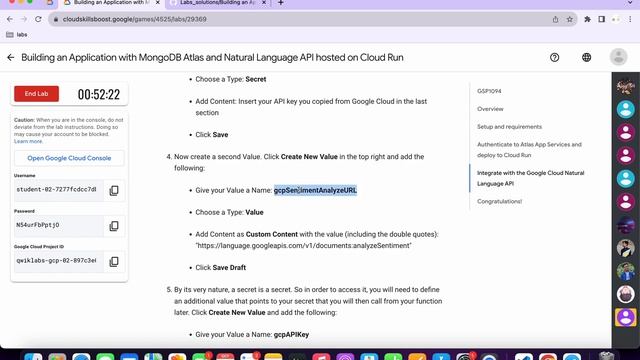Copy the Google Cloud Project ID

[114, 262]
